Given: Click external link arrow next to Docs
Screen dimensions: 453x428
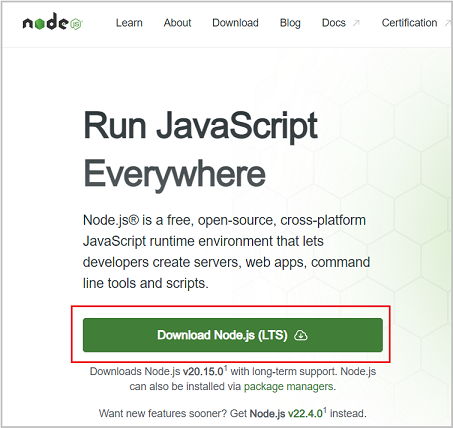Looking at the screenshot, I should (356, 23).
